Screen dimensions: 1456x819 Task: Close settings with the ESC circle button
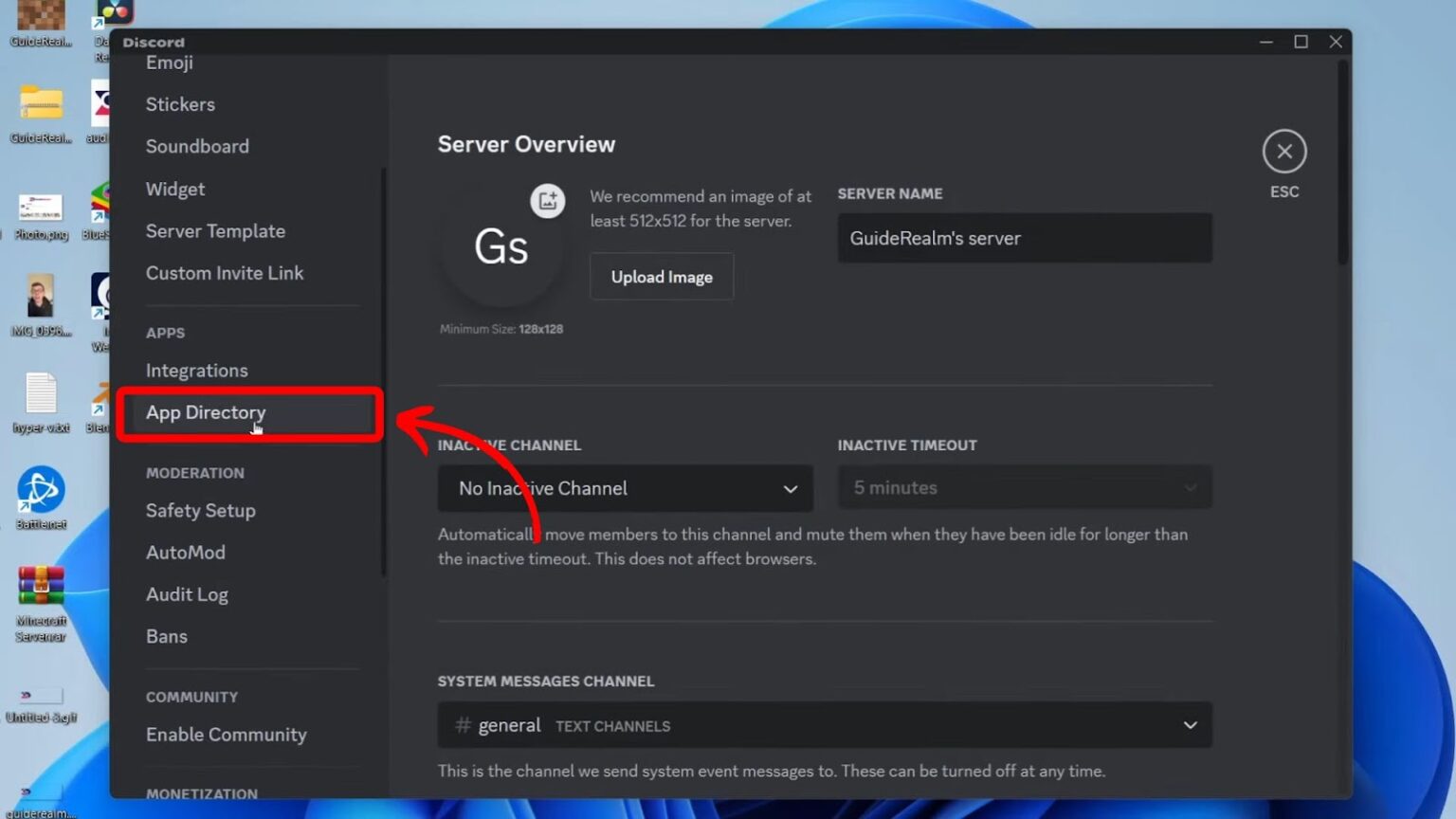1284,152
